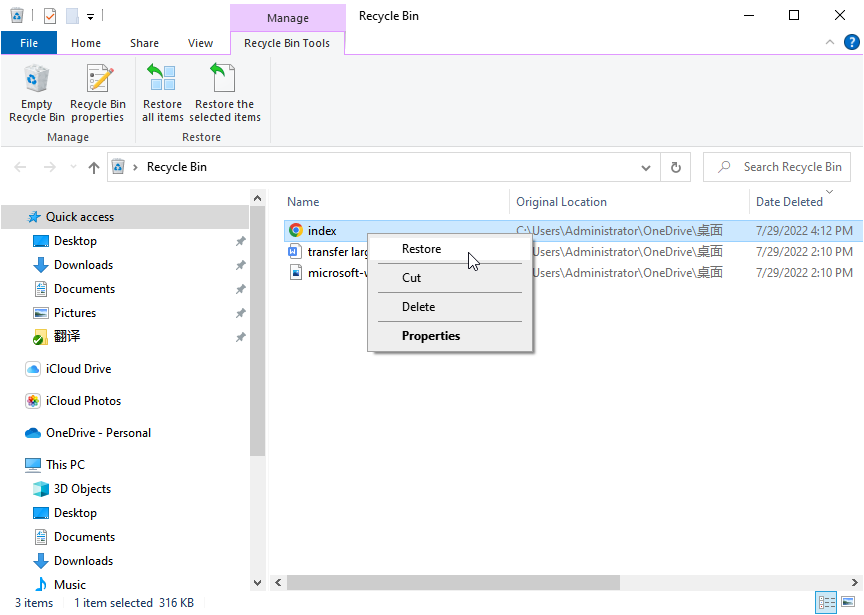Image resolution: width=864 pixels, height=615 pixels.
Task: Click horizontal scrollbar right arrow
Action: [x=854, y=582]
